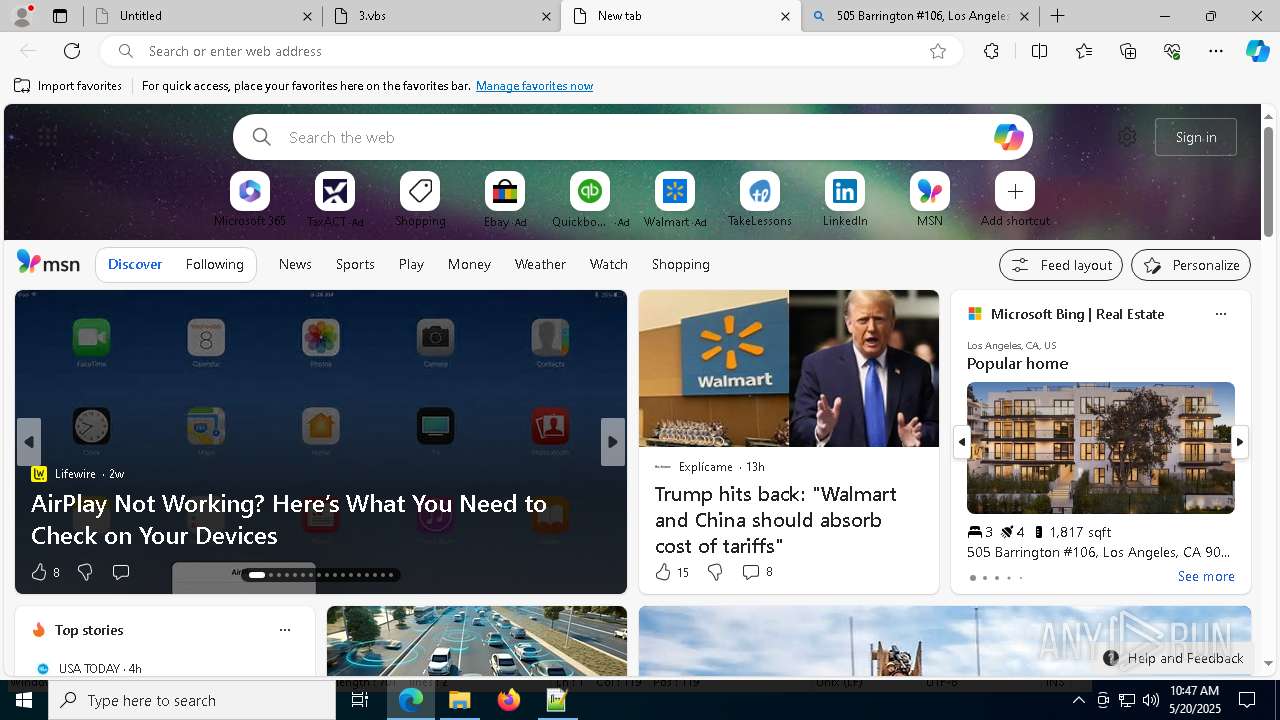Click the Personalize button

pos(1191,265)
